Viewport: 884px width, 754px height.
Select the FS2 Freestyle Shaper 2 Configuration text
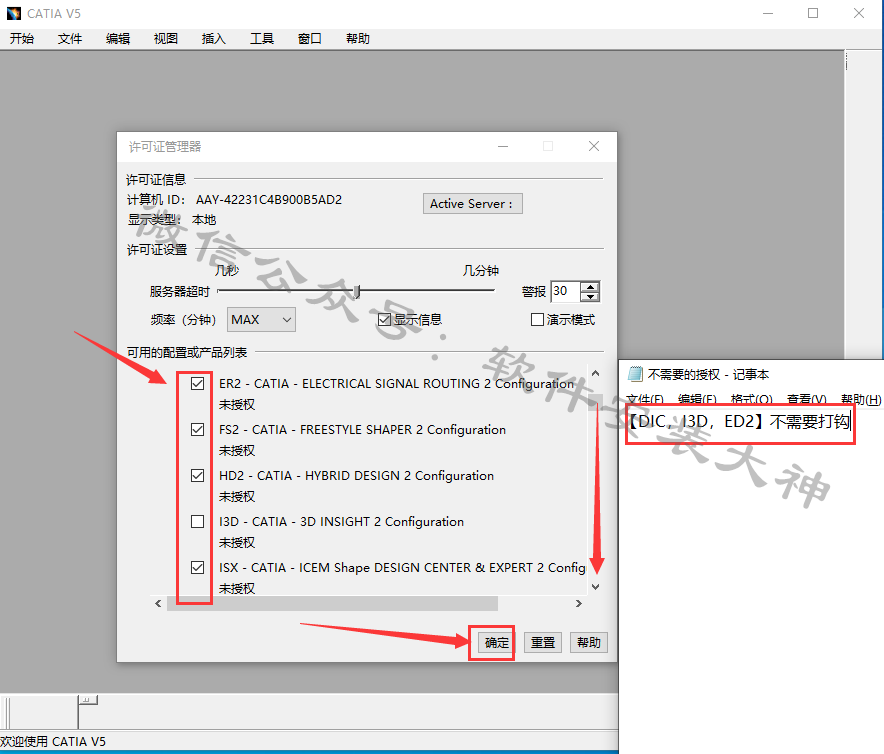coord(362,430)
